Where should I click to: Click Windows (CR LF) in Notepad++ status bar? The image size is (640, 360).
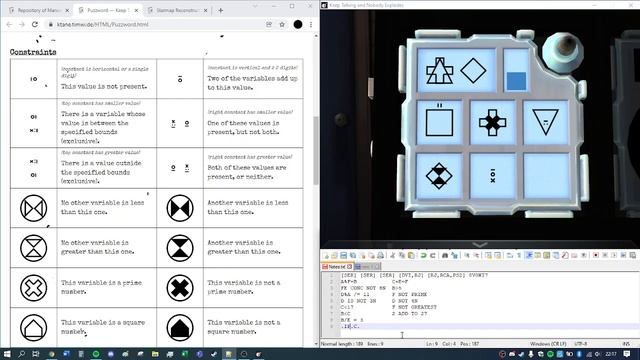(548, 344)
